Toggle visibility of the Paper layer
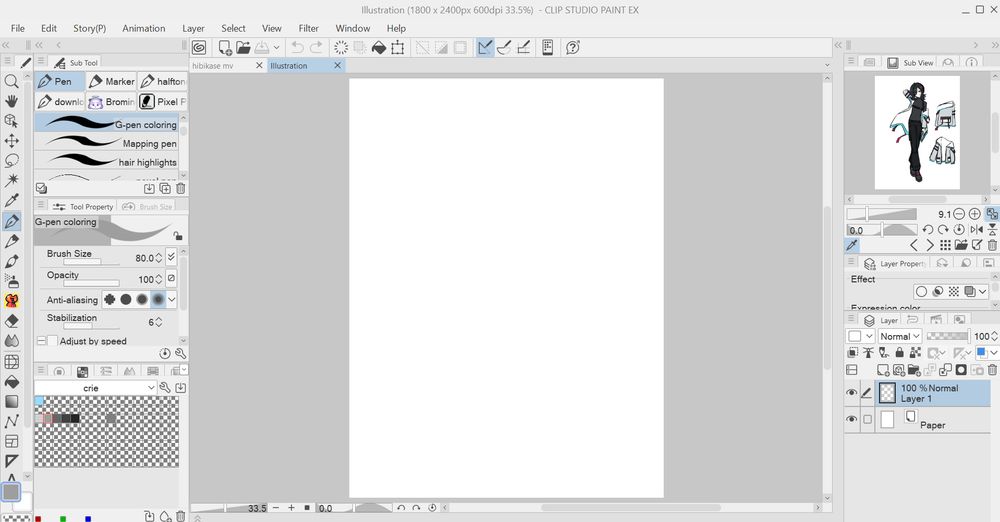1000x522 pixels. point(852,420)
